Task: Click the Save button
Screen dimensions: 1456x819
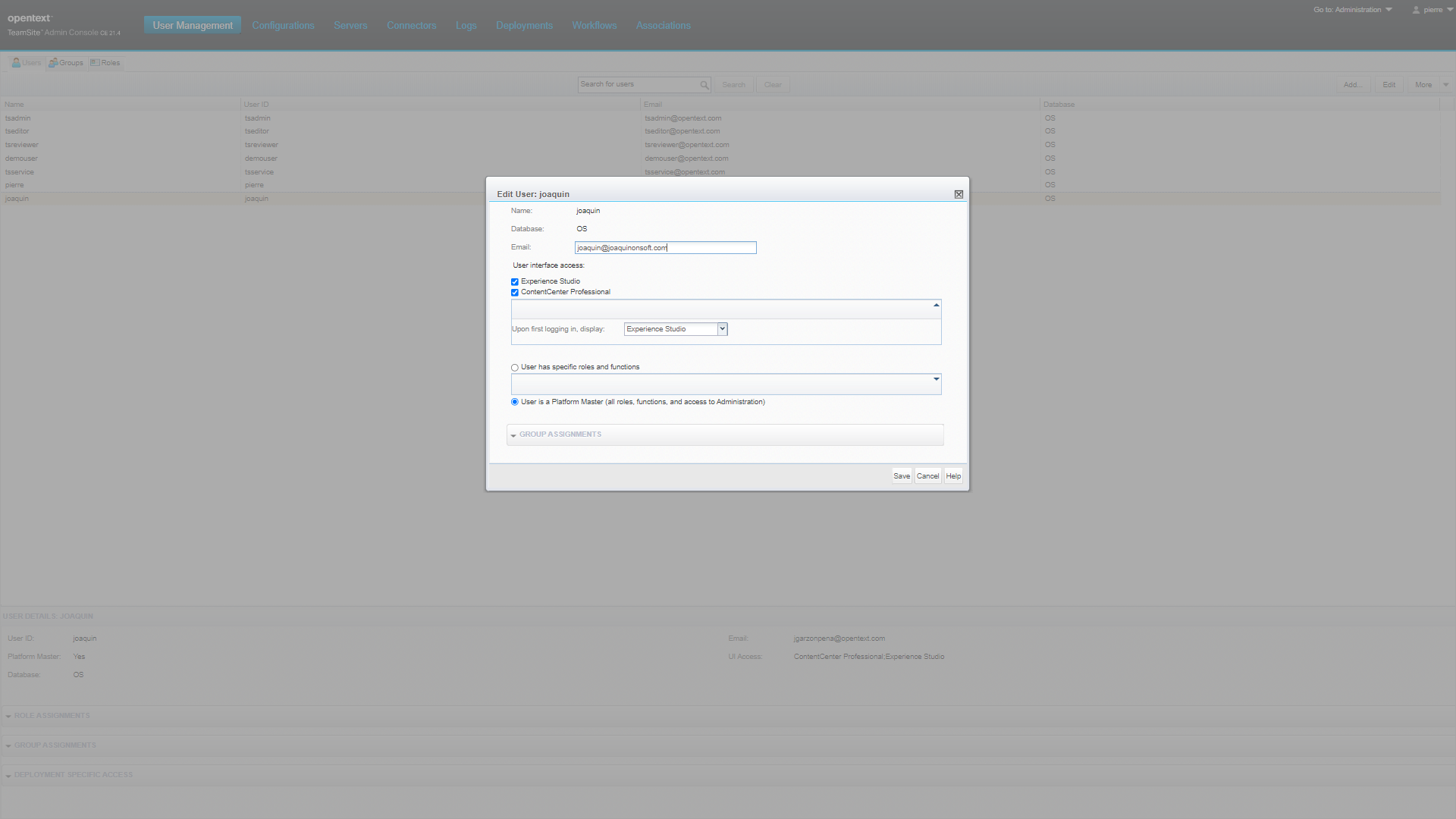Action: pos(901,476)
